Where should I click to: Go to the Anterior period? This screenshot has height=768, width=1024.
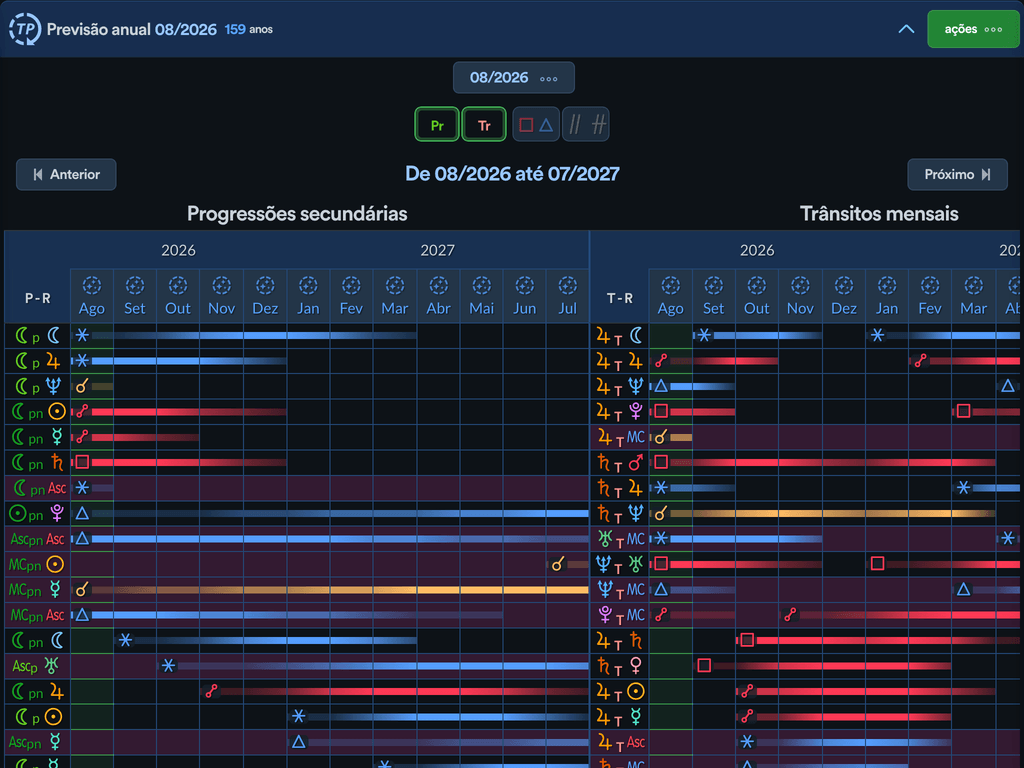click(x=66, y=174)
